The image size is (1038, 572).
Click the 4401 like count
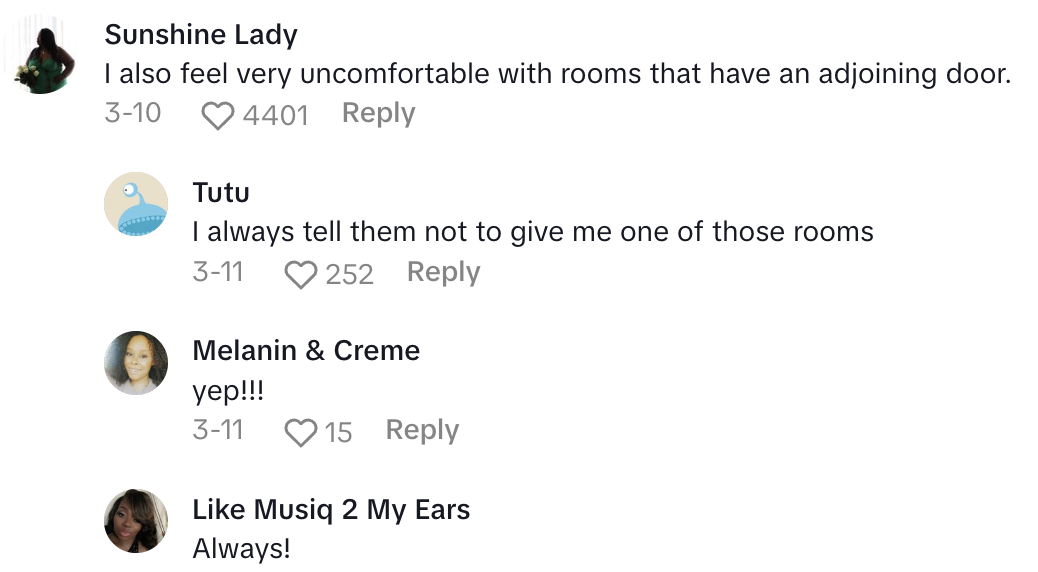pyautogui.click(x=275, y=116)
